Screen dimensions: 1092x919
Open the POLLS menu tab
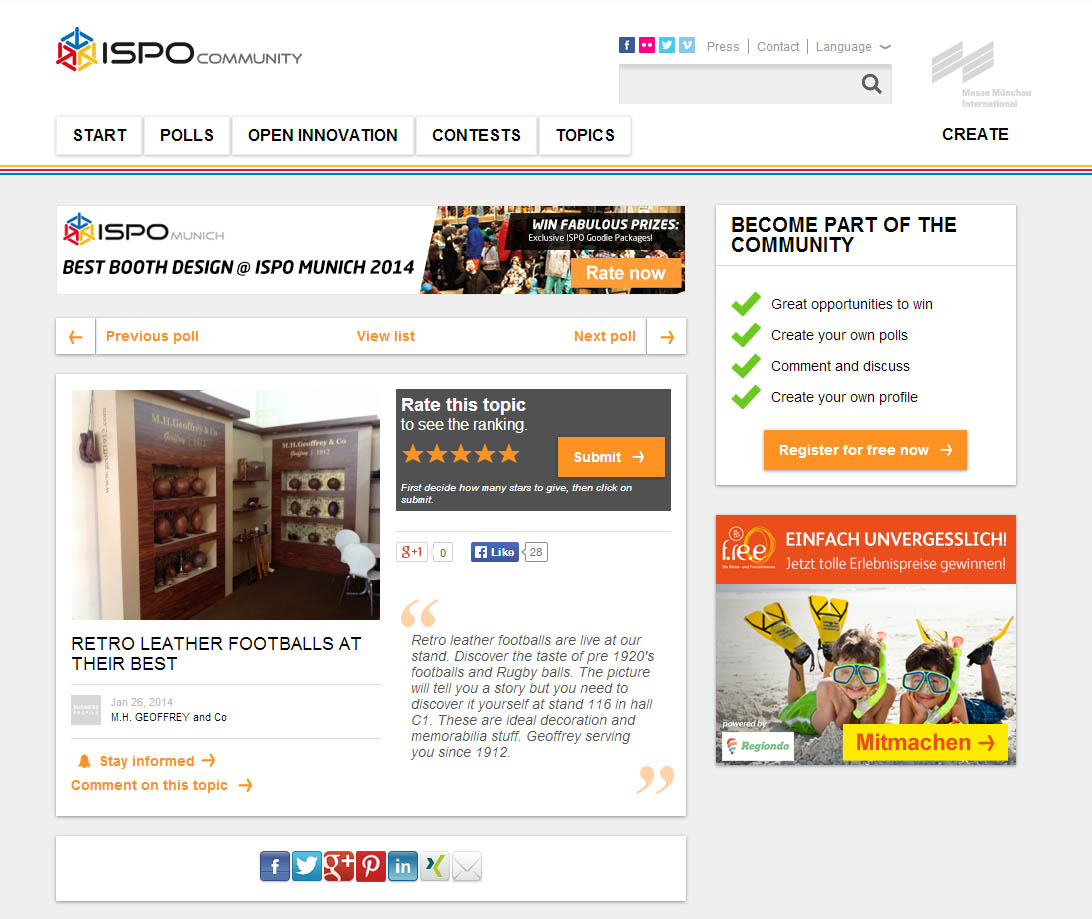[x=187, y=135]
